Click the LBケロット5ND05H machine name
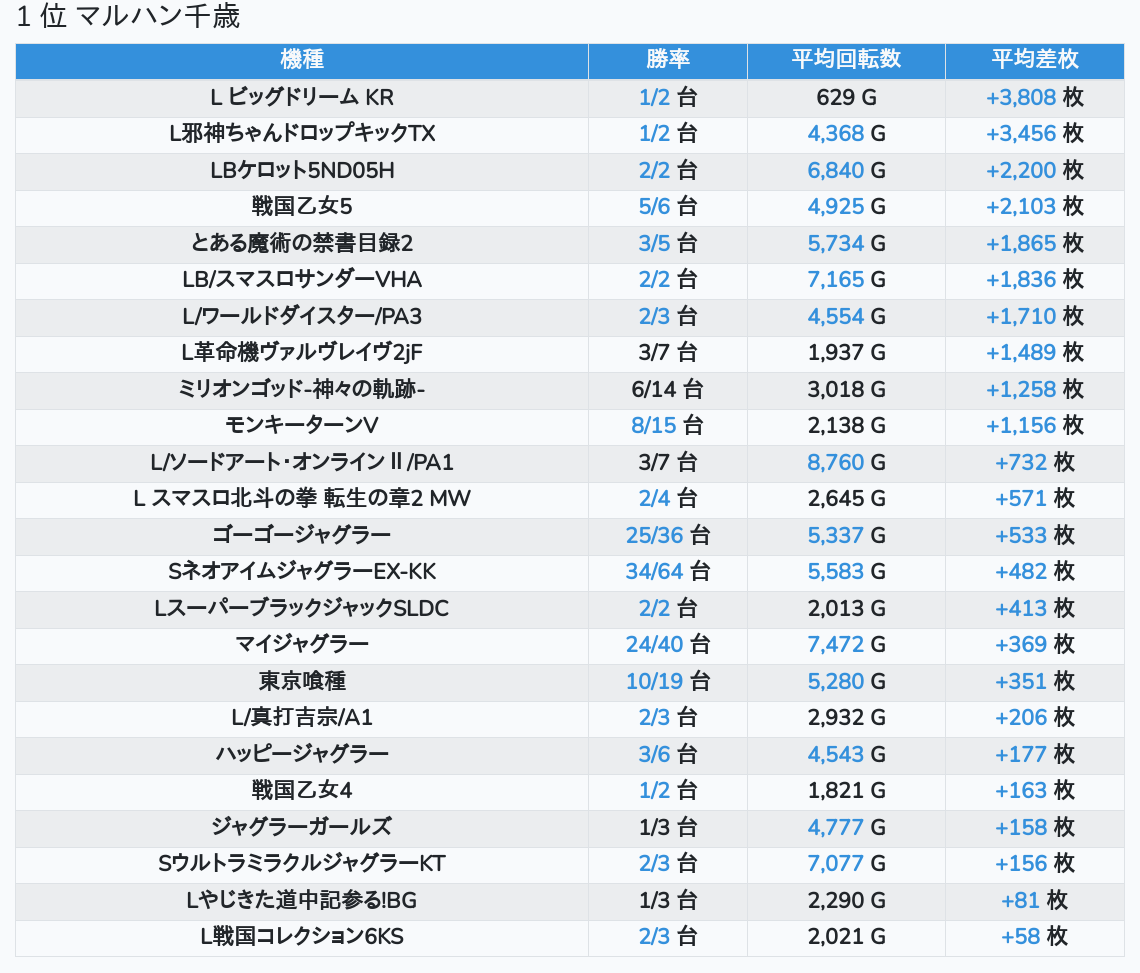The height and width of the screenshot is (973, 1140). click(x=302, y=170)
